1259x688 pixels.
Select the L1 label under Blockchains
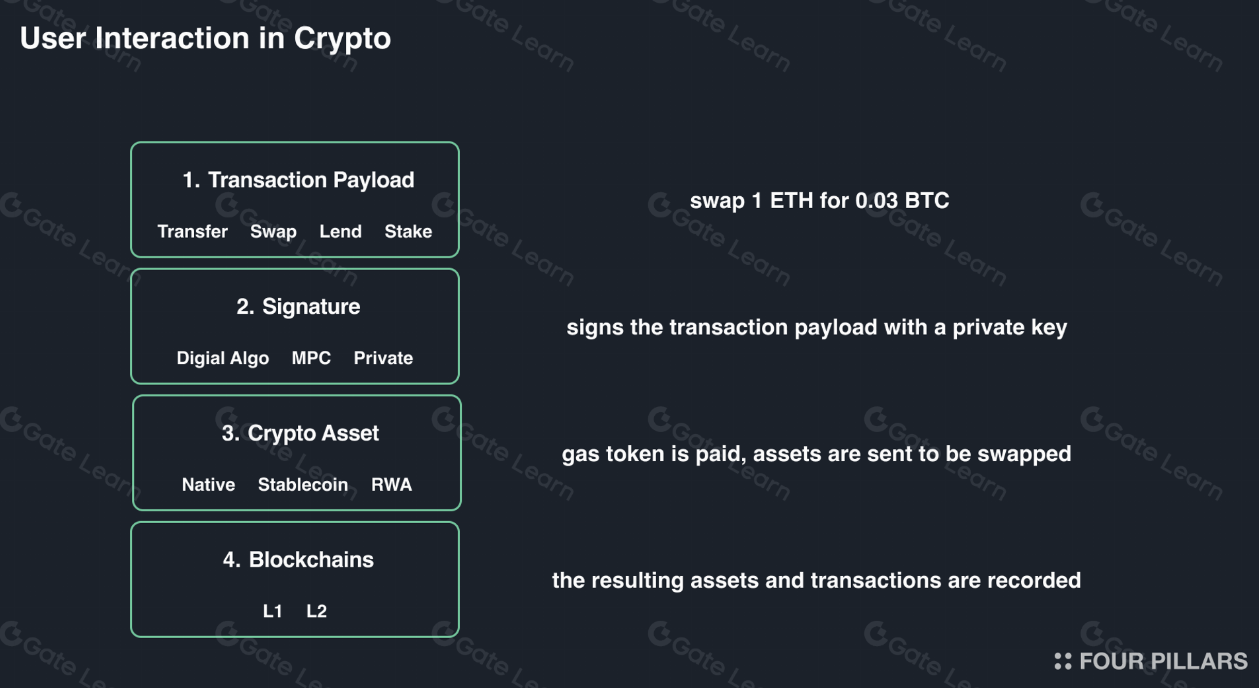pos(273,611)
